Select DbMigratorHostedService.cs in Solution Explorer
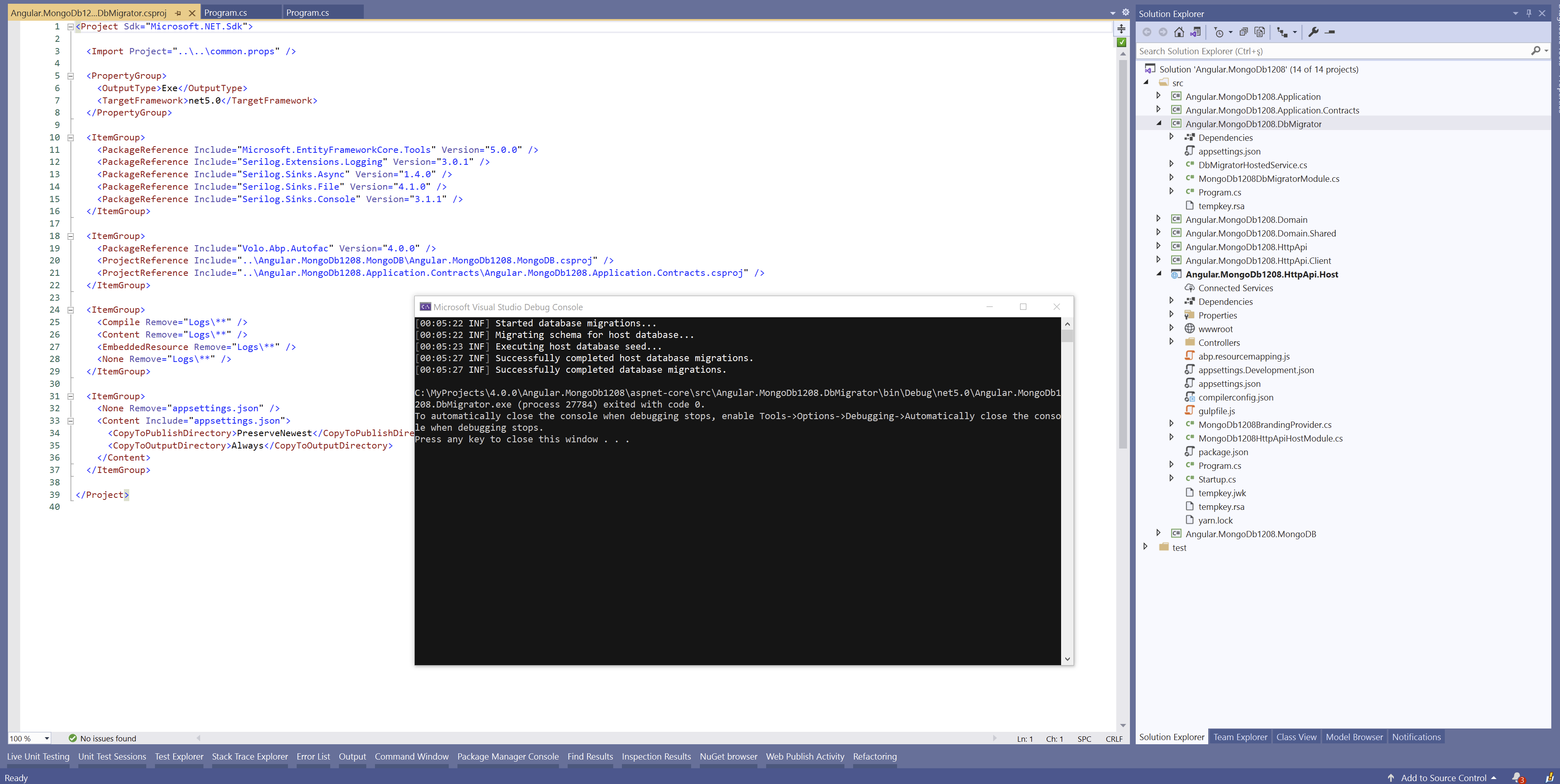The height and width of the screenshot is (784, 1560). (x=1253, y=165)
